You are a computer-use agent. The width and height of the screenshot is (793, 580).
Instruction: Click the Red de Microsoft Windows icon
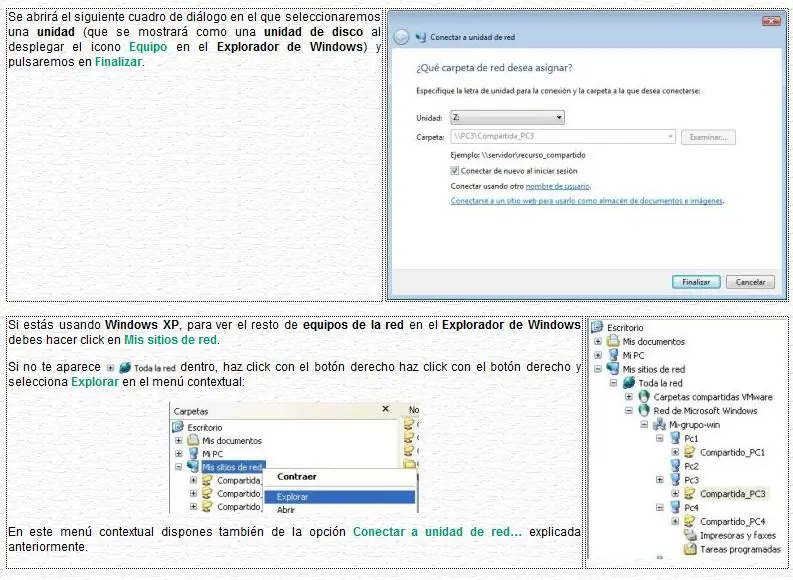click(x=644, y=410)
